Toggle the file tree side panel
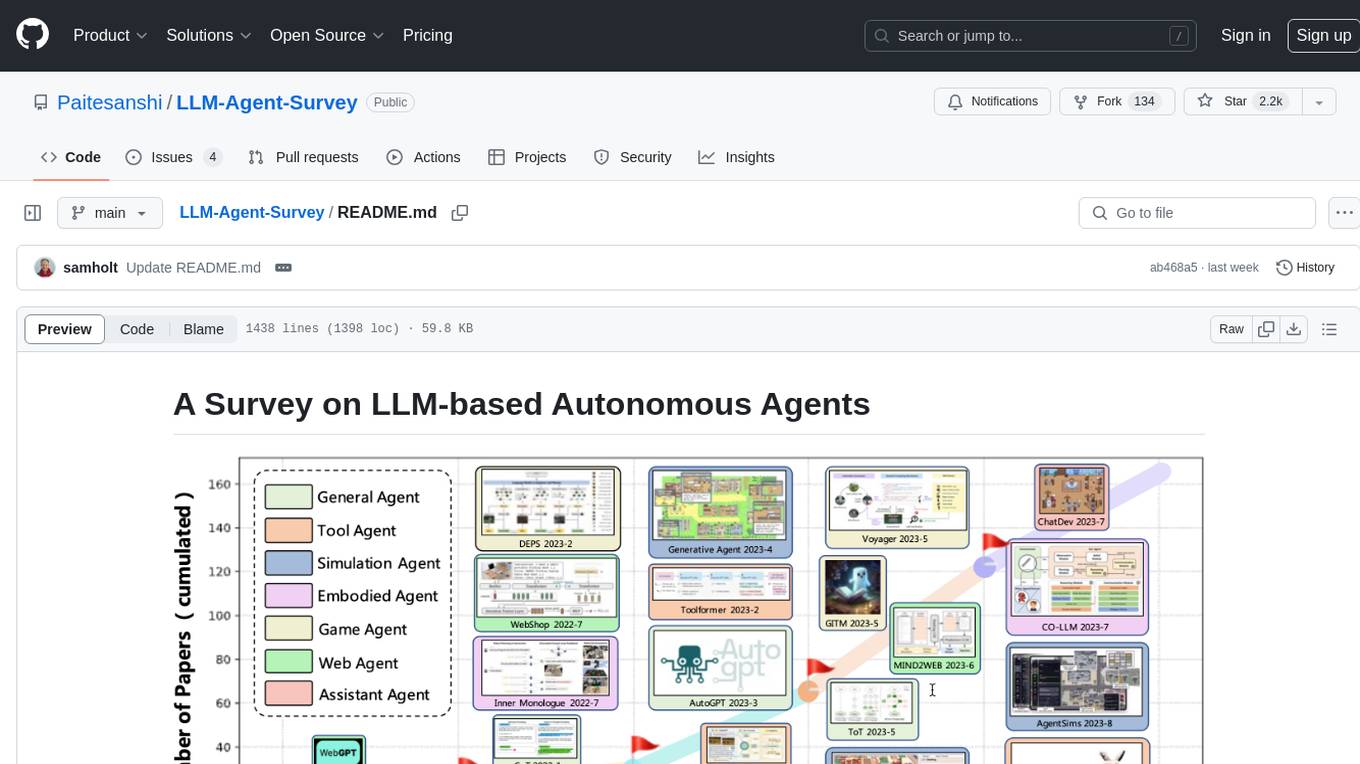The height and width of the screenshot is (764, 1360). 32,213
